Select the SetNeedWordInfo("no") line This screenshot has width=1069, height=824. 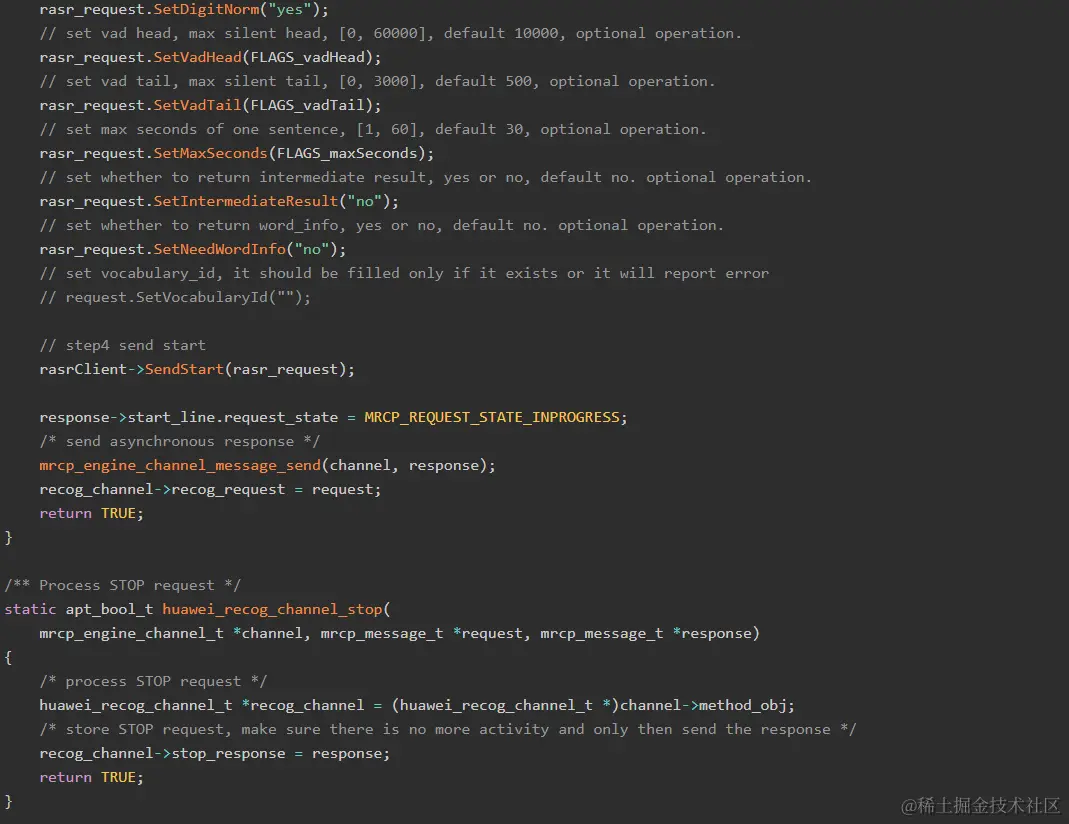point(192,250)
